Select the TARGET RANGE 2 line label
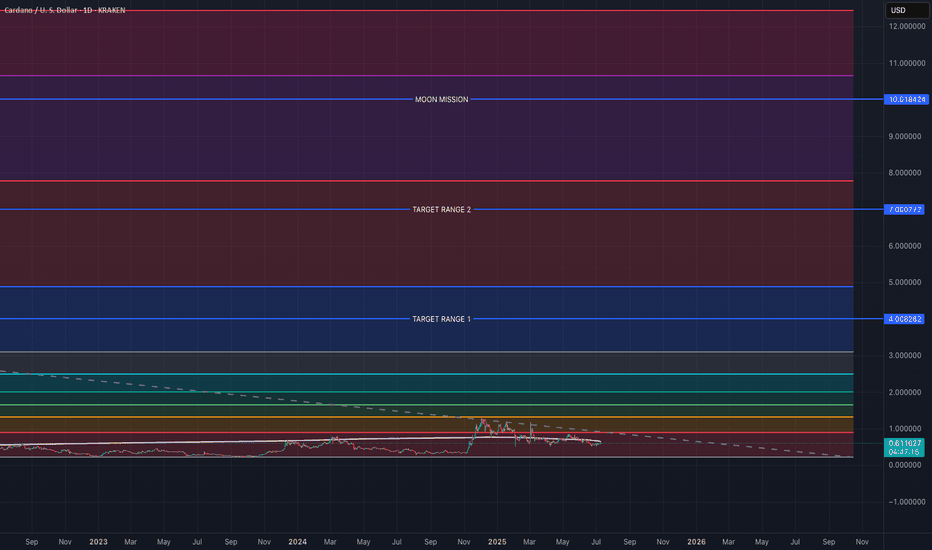Image resolution: width=932 pixels, height=550 pixels. [442, 209]
